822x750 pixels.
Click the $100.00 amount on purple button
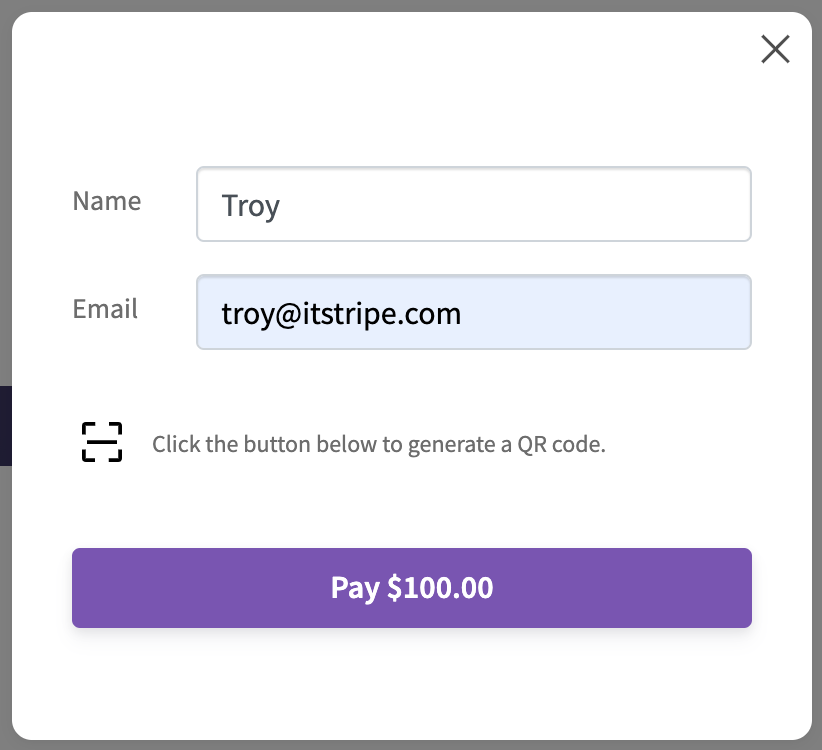440,588
